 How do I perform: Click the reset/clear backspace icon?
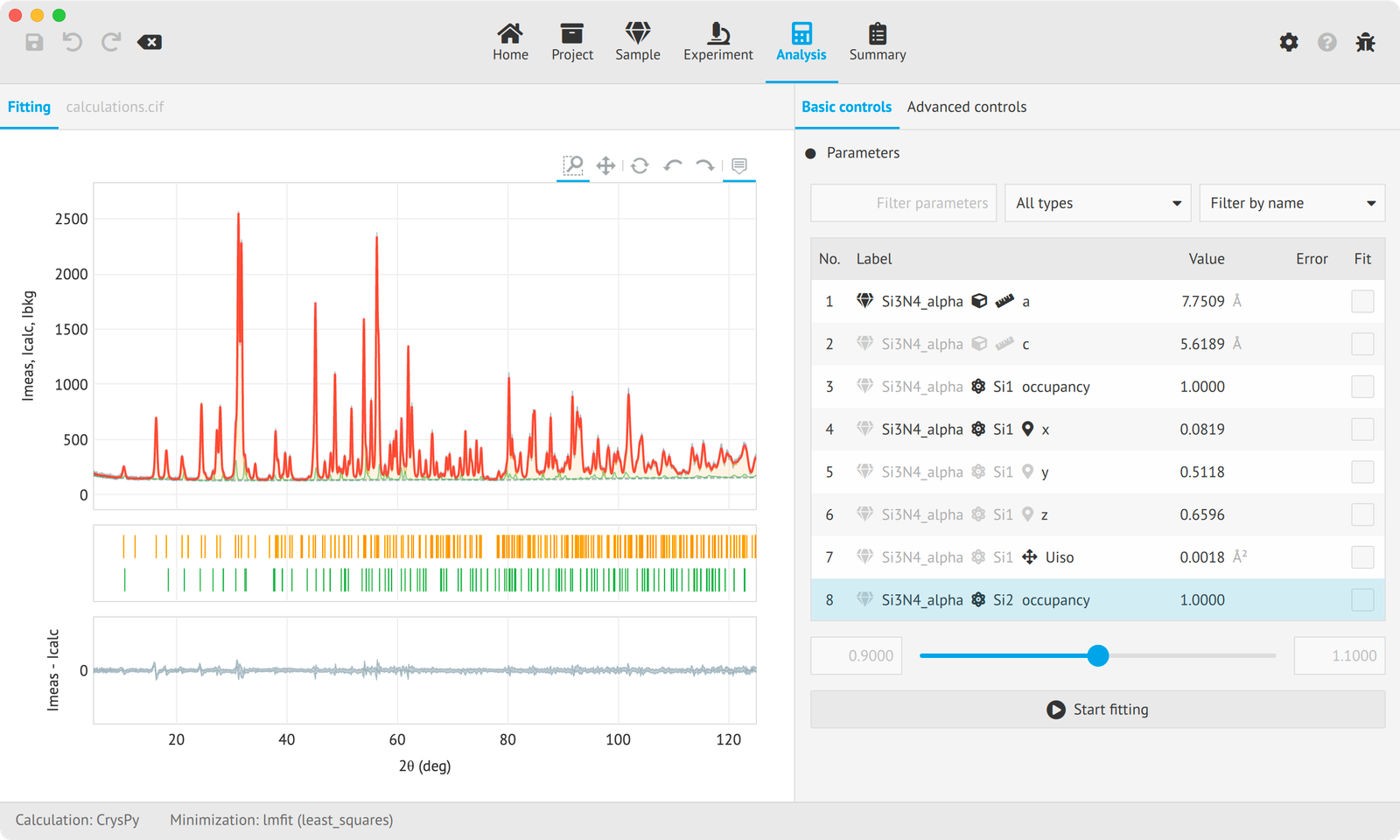(150, 42)
